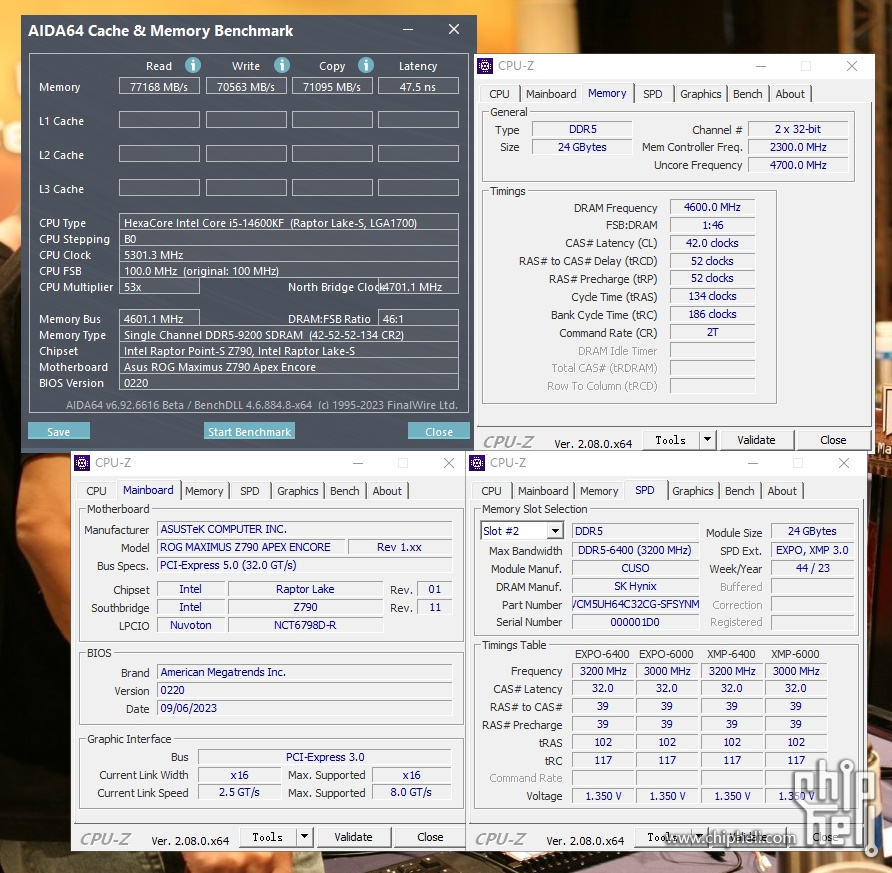Click the DRAM Frequency value '4600.0 MHz'

[x=712, y=207]
